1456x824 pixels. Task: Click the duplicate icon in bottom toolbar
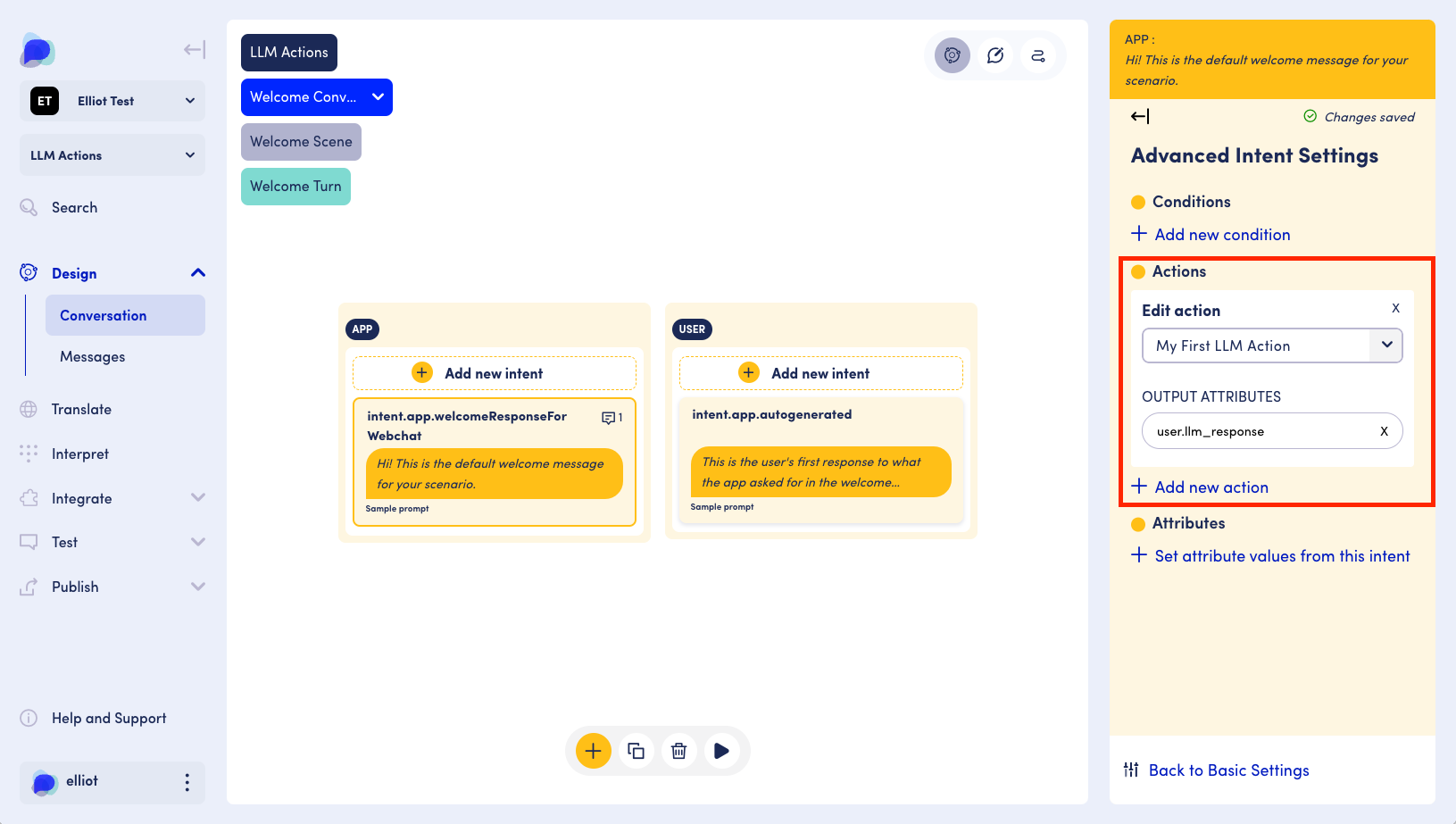[636, 751]
